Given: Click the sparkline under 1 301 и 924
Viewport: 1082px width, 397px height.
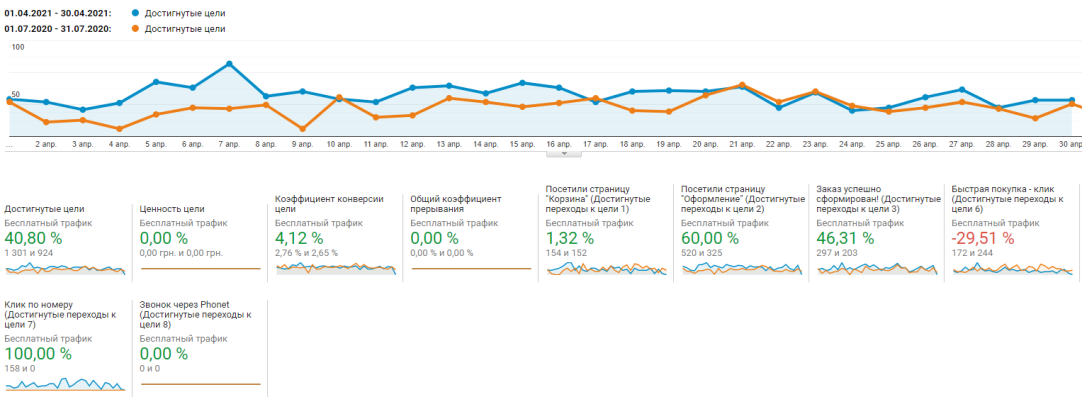Looking at the screenshot, I should tap(66, 269).
